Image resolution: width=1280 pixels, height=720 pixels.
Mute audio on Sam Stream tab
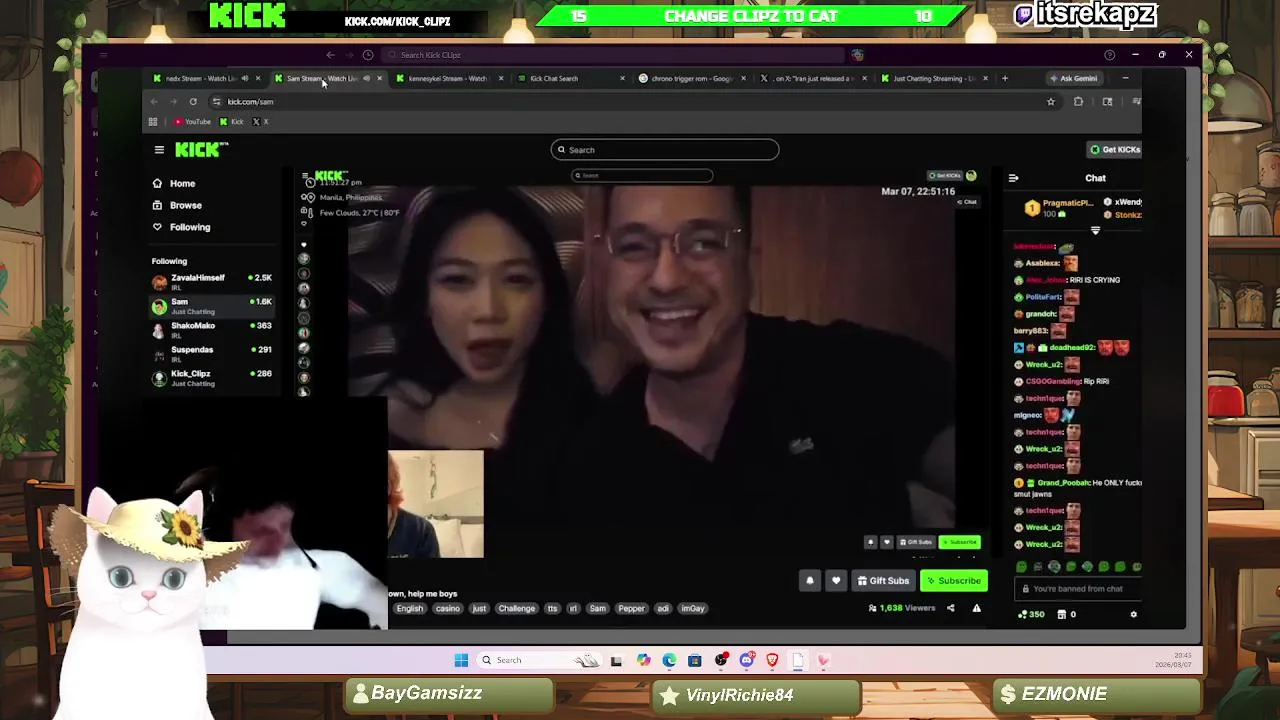coord(366,78)
